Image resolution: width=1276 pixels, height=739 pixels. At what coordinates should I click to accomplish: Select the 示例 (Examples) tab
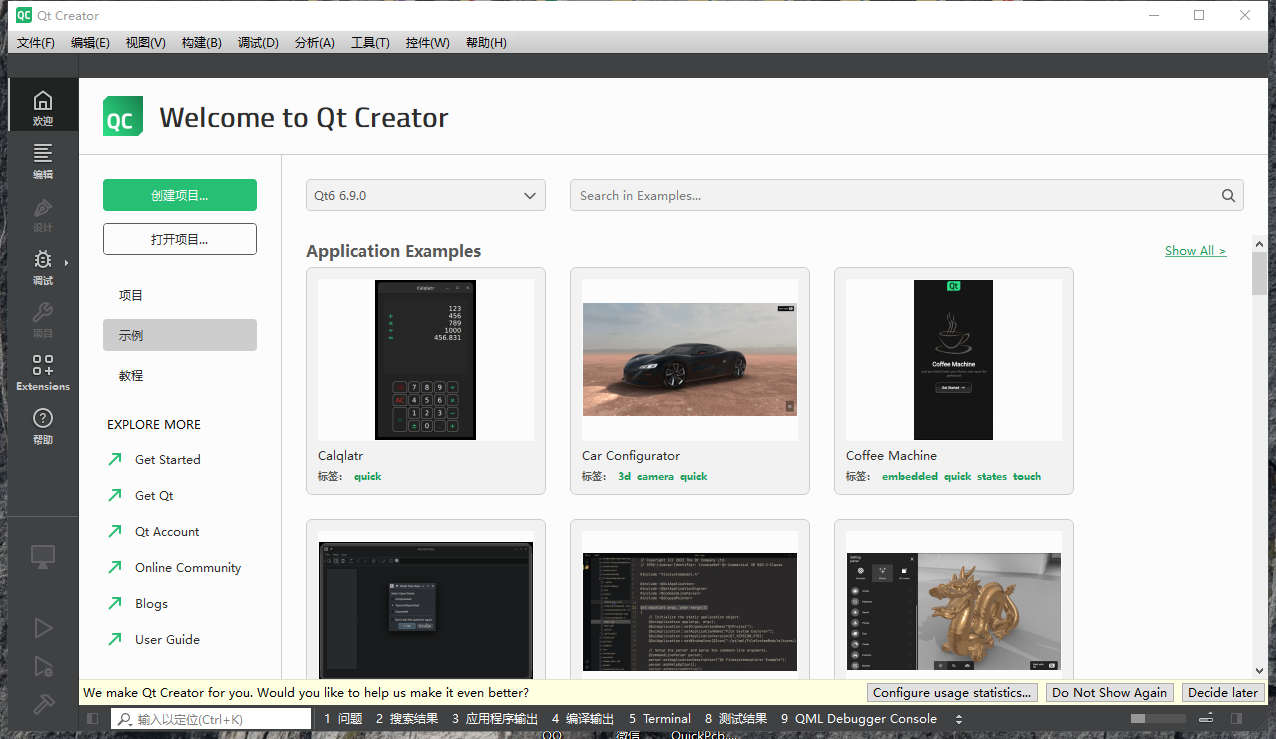point(180,335)
